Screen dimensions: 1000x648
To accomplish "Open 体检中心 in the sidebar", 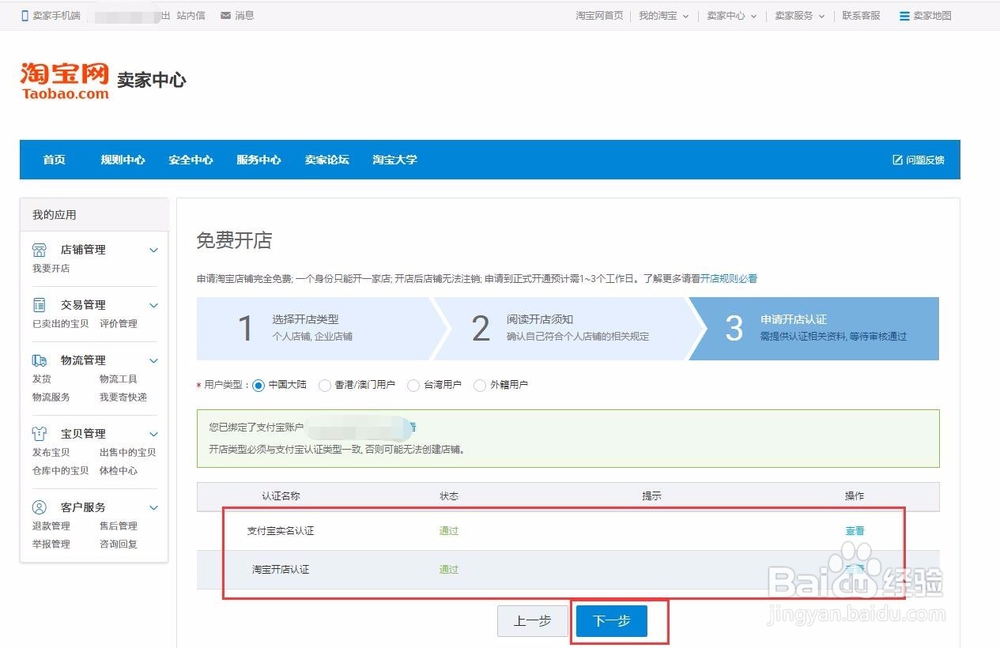I will [118, 471].
